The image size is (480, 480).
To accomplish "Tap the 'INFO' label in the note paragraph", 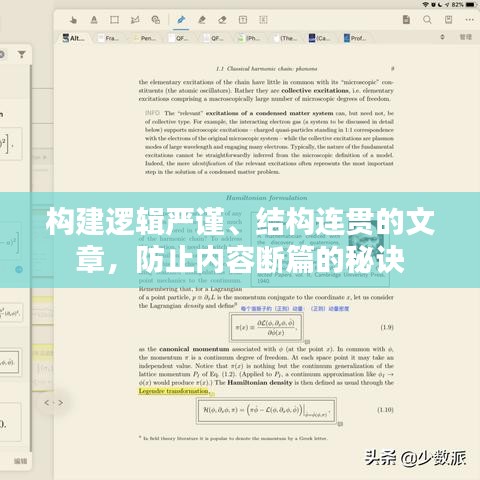I will tap(152, 113).
